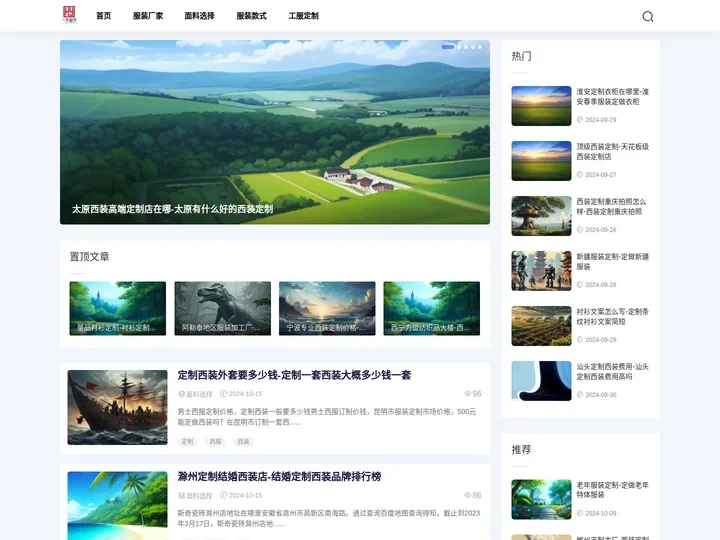720x540 pixels.
Task: Jump to the third carousel dot
Action: pos(466,47)
